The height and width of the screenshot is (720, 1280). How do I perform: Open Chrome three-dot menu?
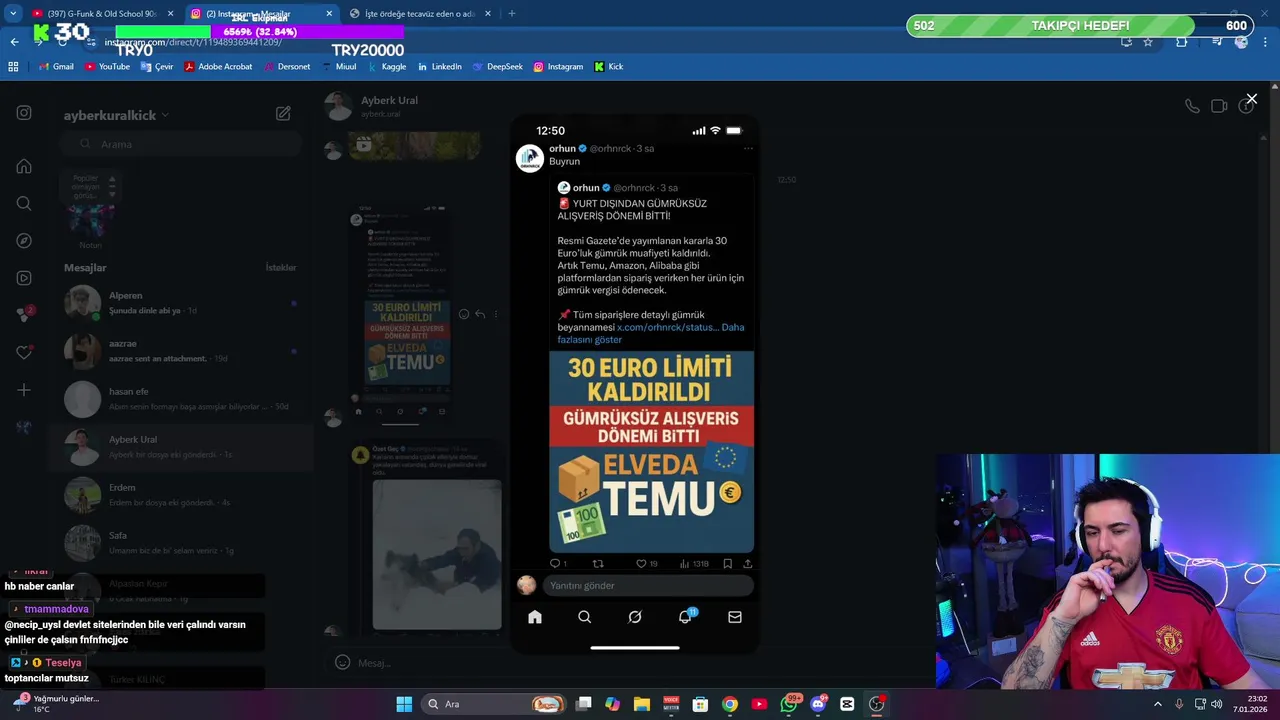point(1266,41)
